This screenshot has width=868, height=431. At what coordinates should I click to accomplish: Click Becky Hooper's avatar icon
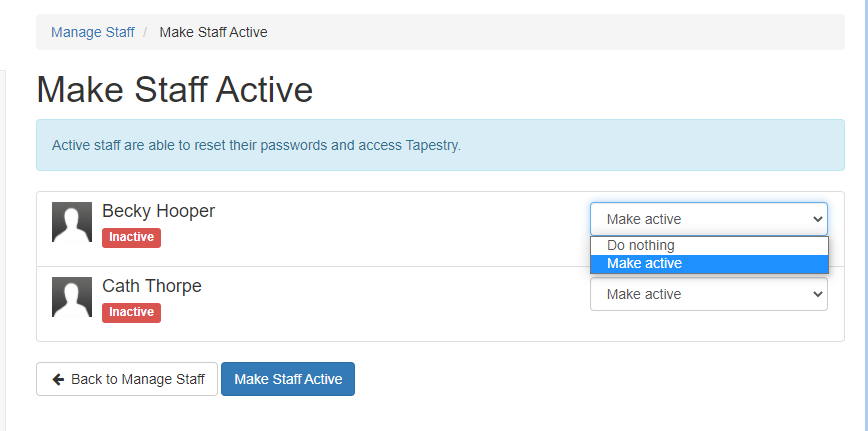point(72,222)
